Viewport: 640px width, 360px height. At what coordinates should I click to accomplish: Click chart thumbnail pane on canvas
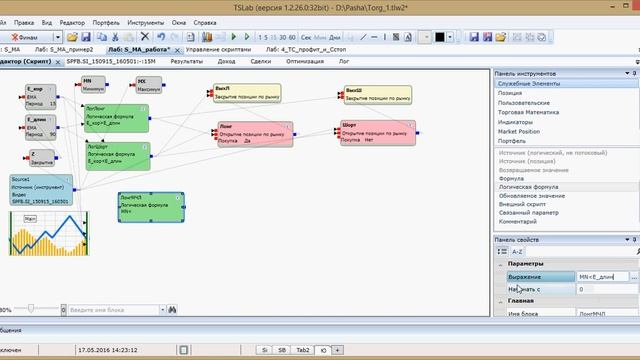click(x=49, y=233)
